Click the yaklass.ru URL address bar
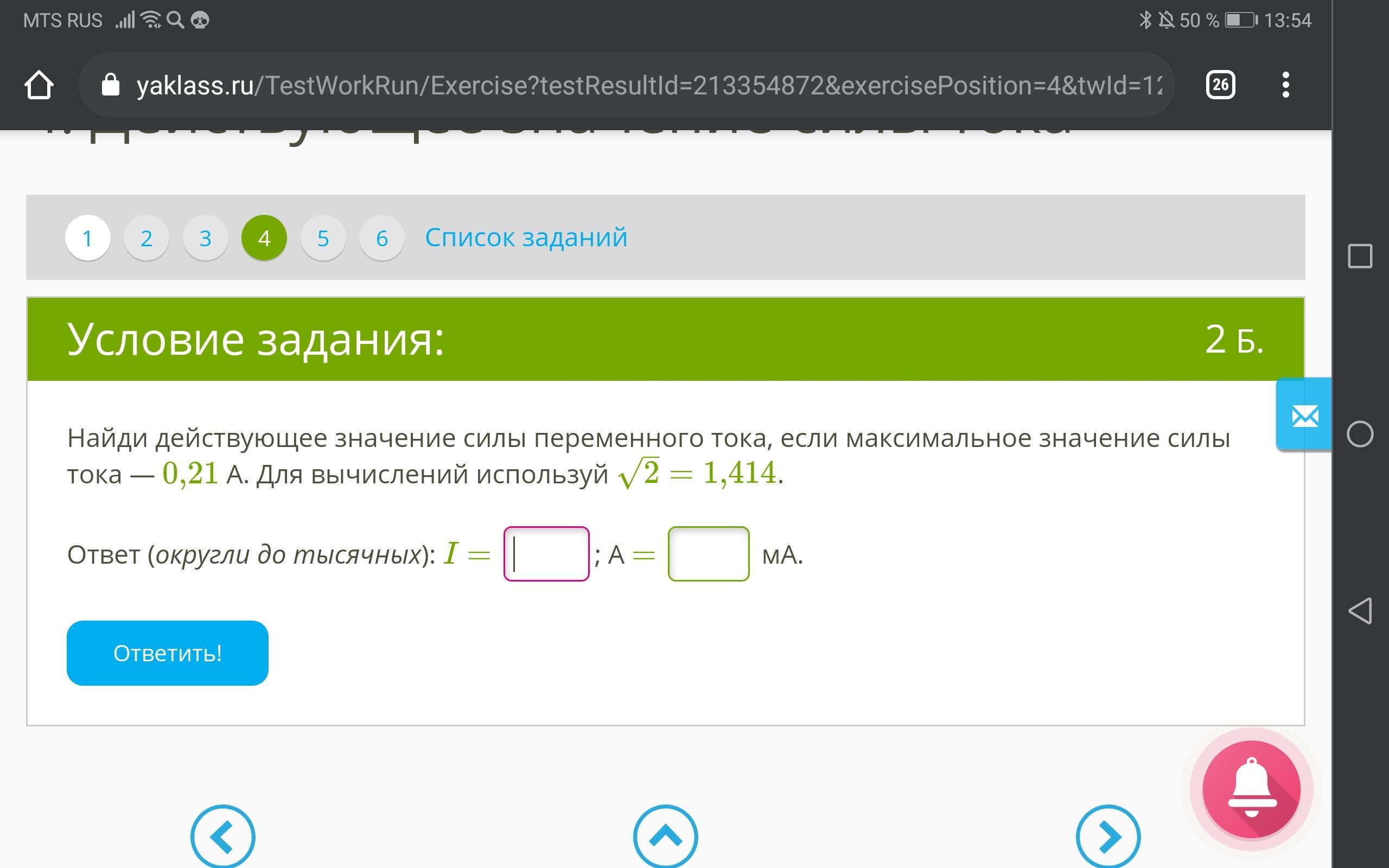Viewport: 1389px width, 868px height. coord(648,86)
